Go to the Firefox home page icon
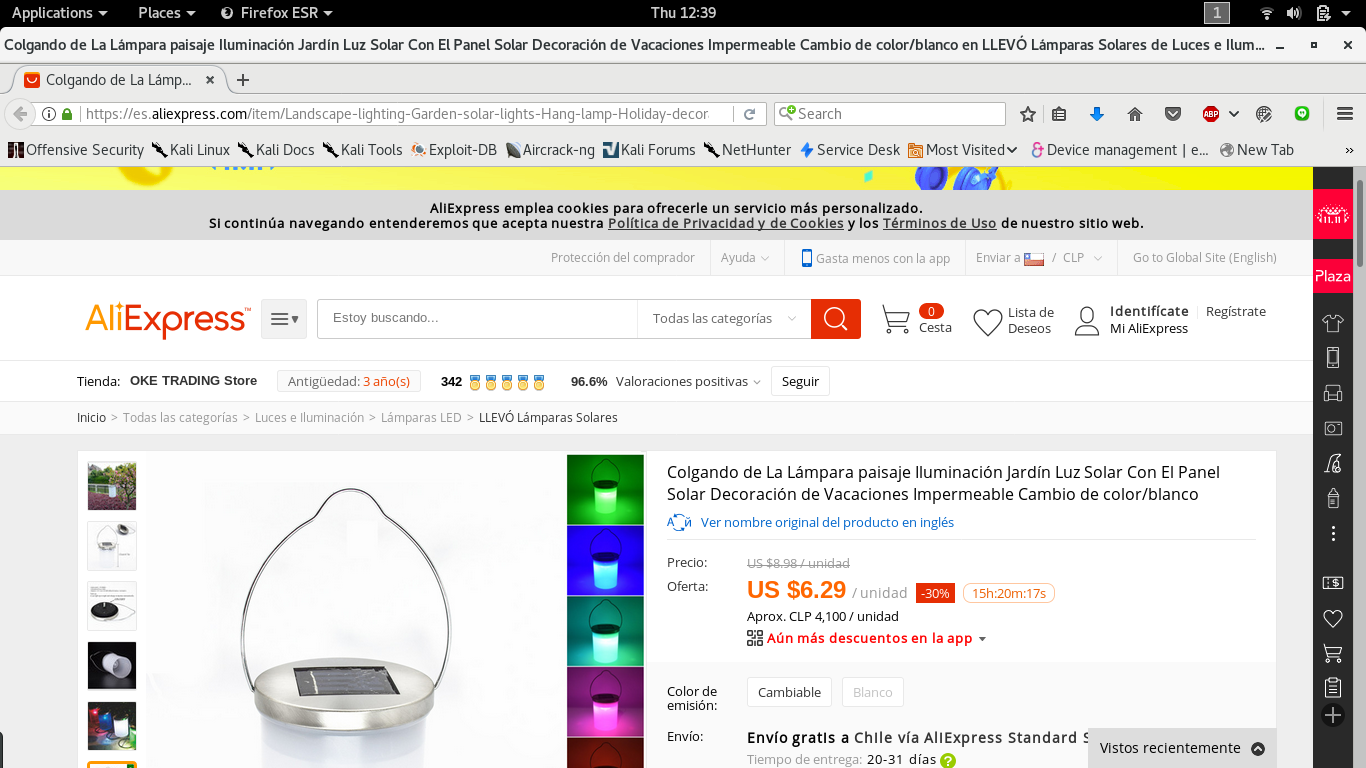 (x=1135, y=114)
